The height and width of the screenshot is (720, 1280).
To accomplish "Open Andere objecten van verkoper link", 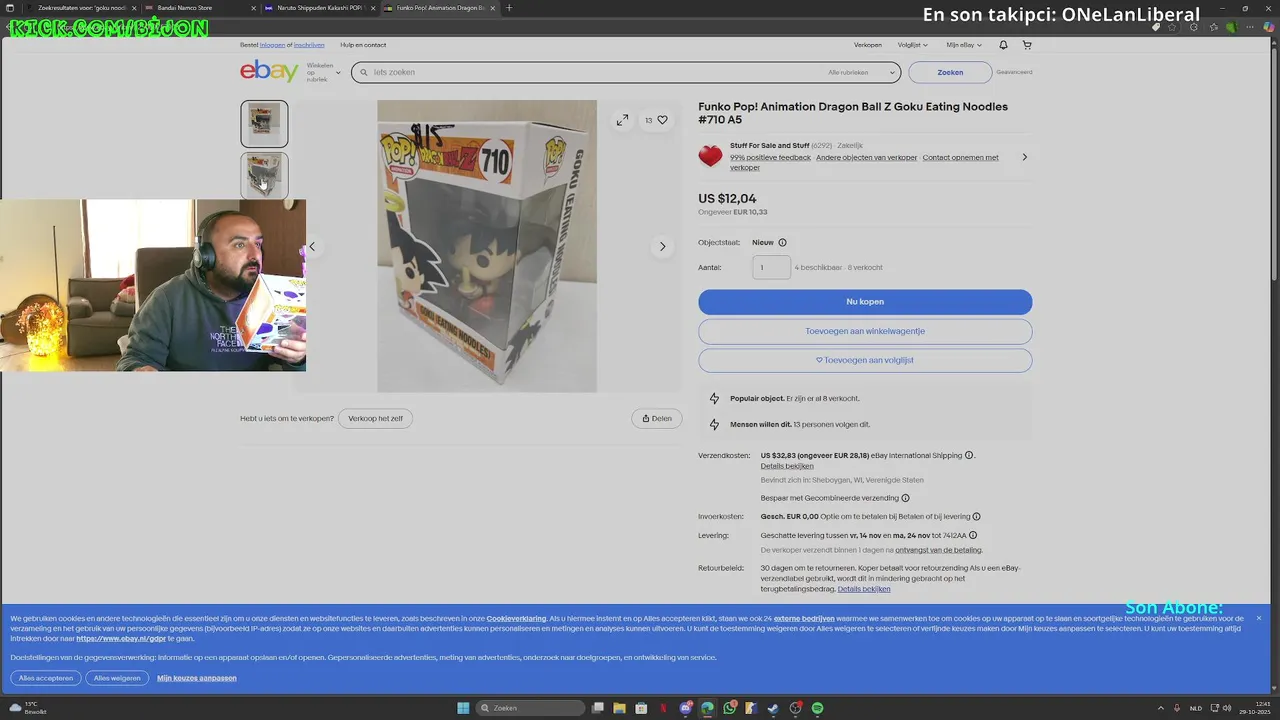I will click(x=866, y=157).
